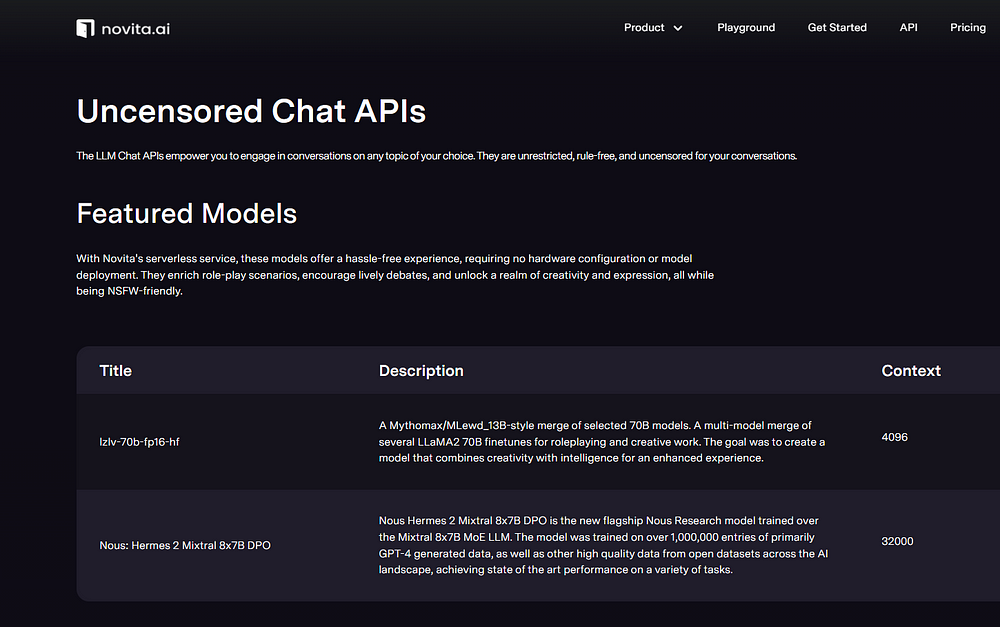Open the lzlv-70b-fp16-hf model entry
This screenshot has height=627, width=1000.
coord(139,442)
